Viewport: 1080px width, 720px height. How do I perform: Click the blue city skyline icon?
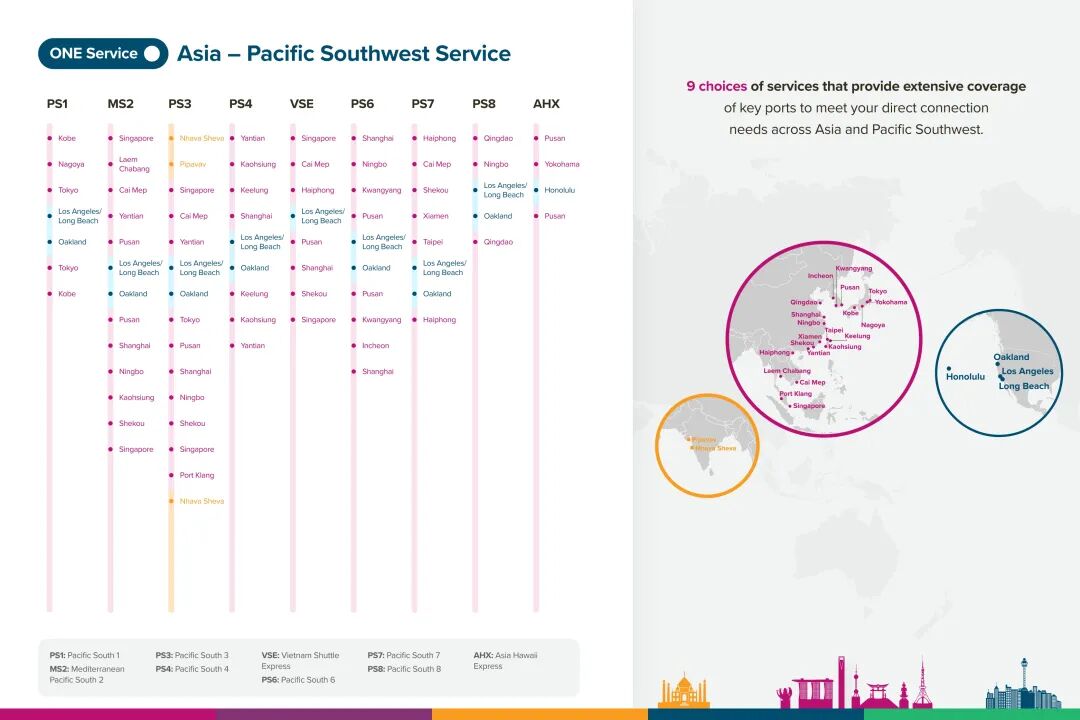coord(1022,691)
